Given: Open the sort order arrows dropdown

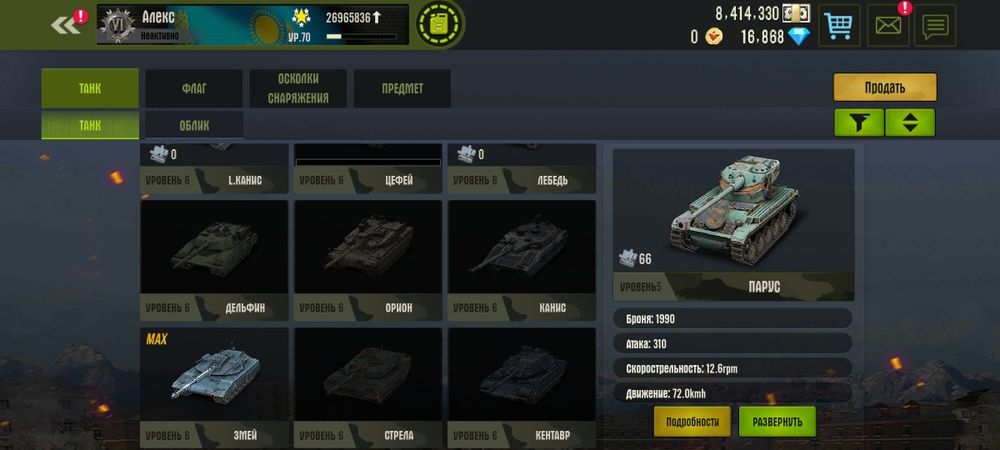Looking at the screenshot, I should click(x=910, y=122).
